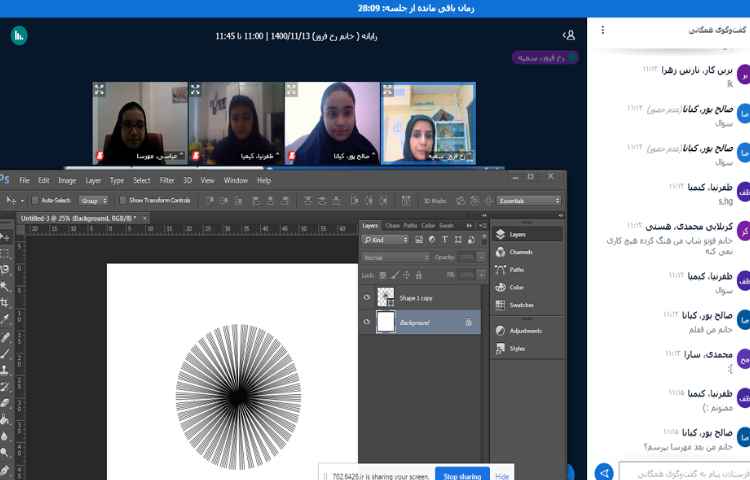Open the Adjustments panel icon
This screenshot has width=750, height=480.
[x=524, y=330]
